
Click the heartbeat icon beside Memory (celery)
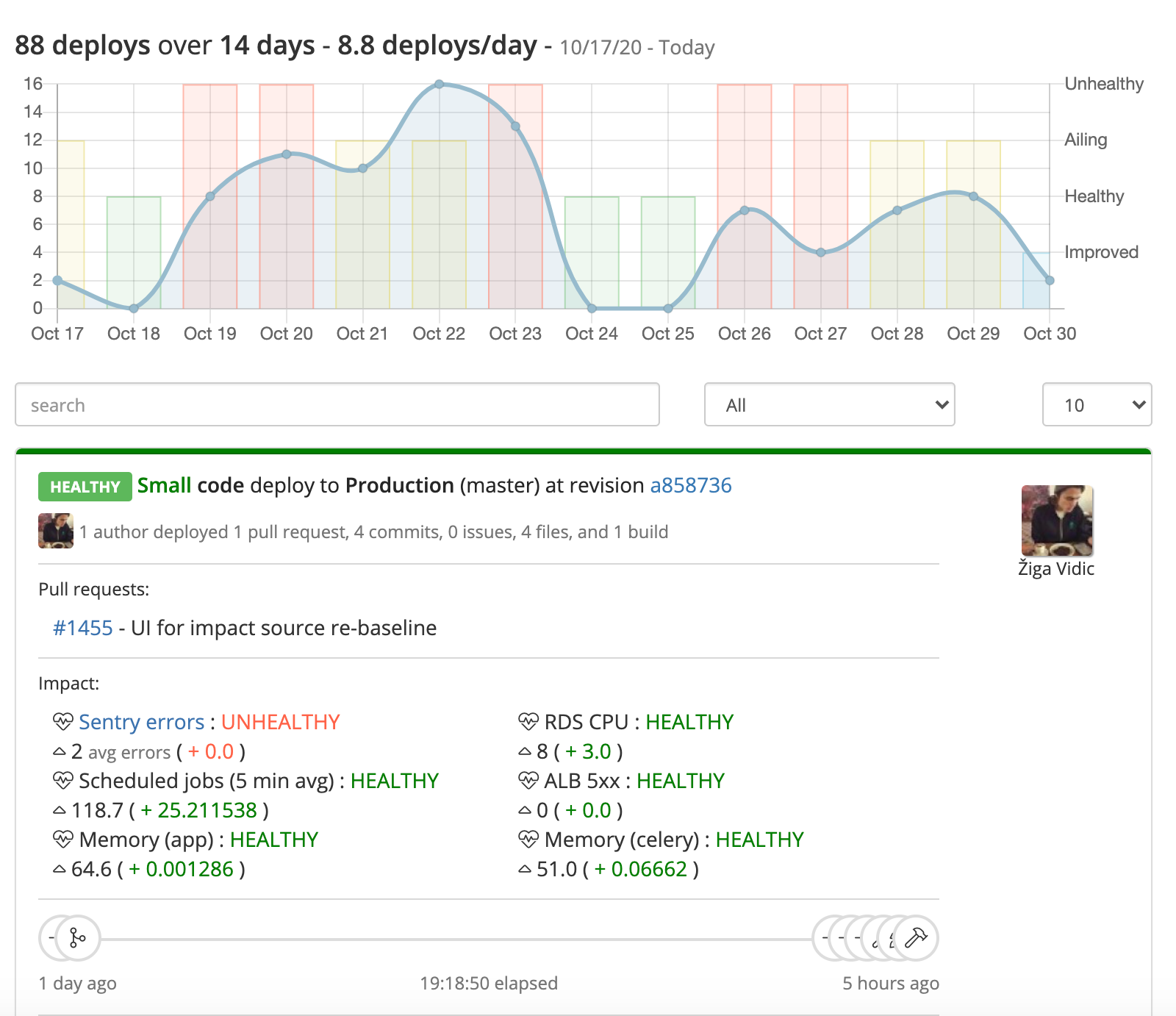528,840
